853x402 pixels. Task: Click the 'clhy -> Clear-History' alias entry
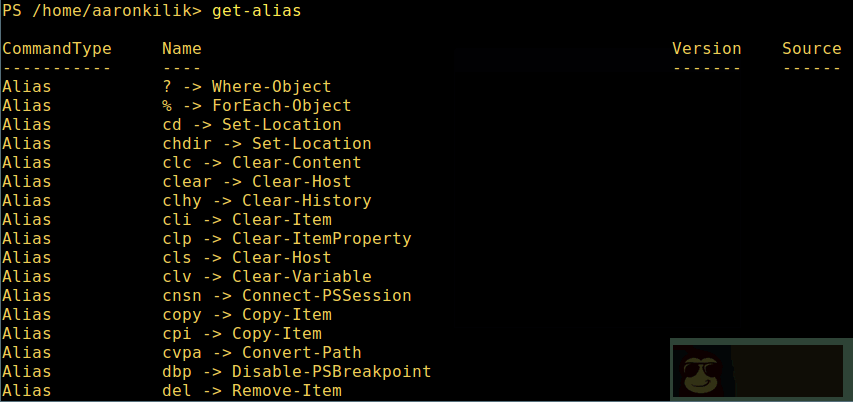pos(266,201)
